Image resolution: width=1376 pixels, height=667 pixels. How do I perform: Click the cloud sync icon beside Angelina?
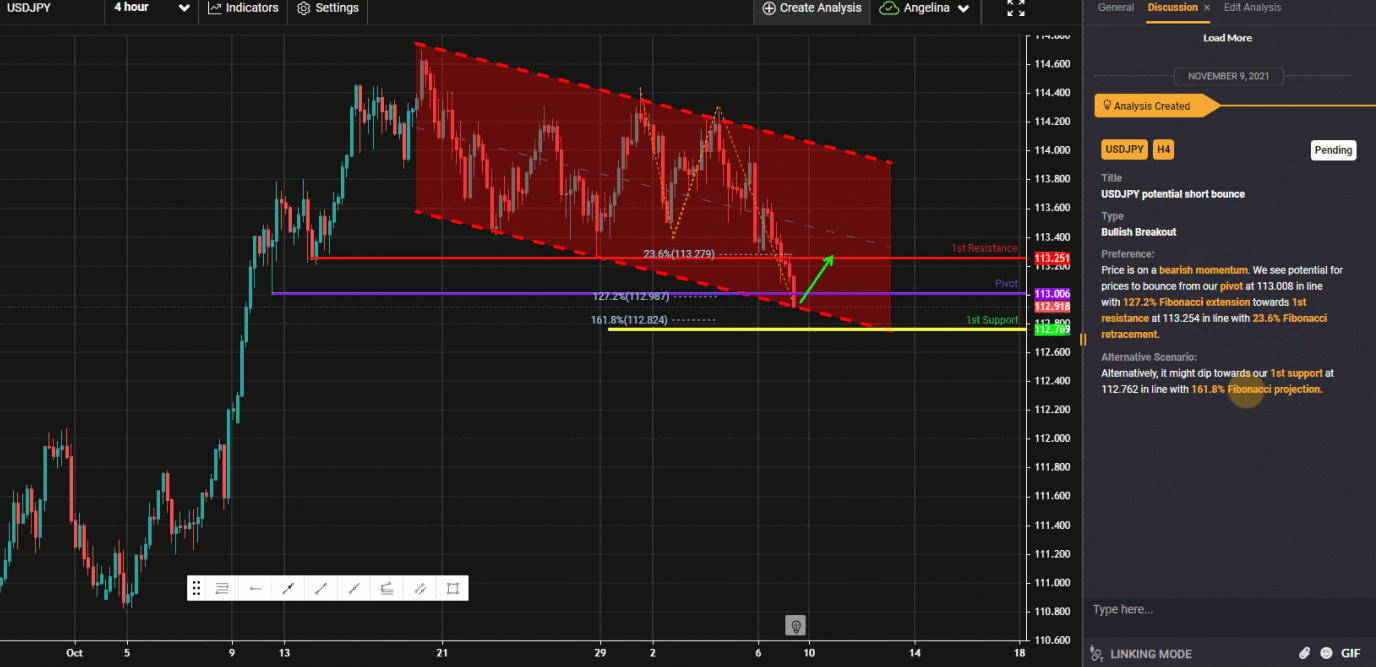click(888, 8)
